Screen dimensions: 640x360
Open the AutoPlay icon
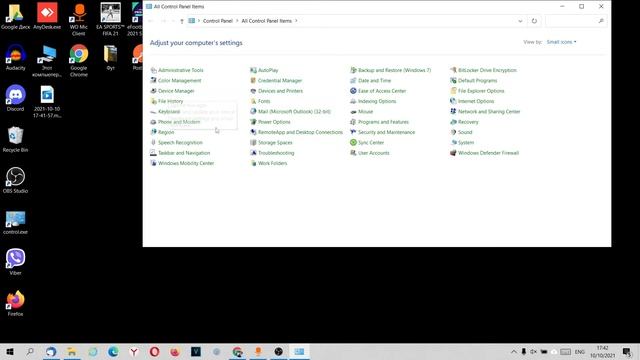click(x=253, y=70)
